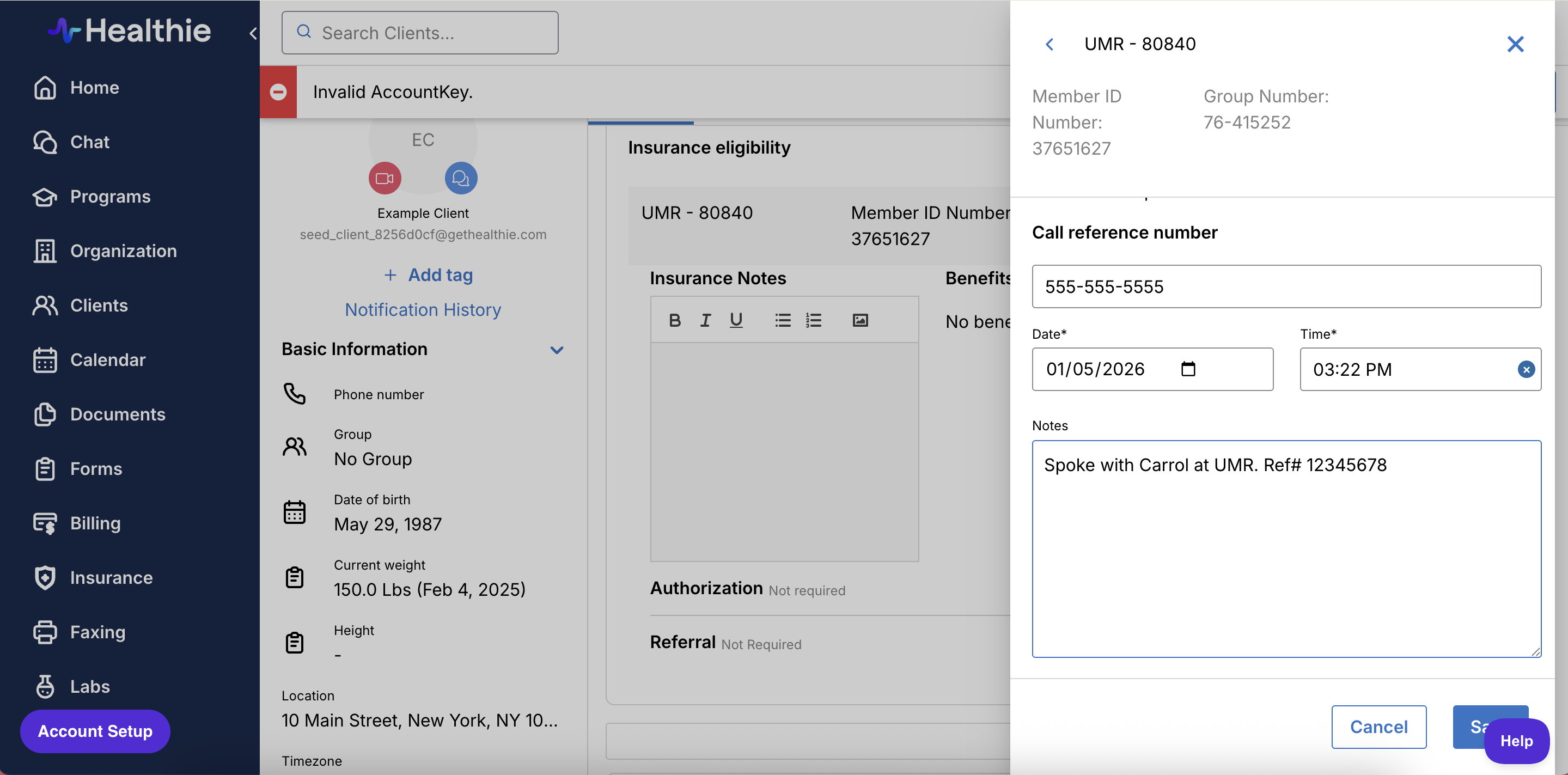Click the insert image icon
The image size is (1568, 775).
coord(860,320)
